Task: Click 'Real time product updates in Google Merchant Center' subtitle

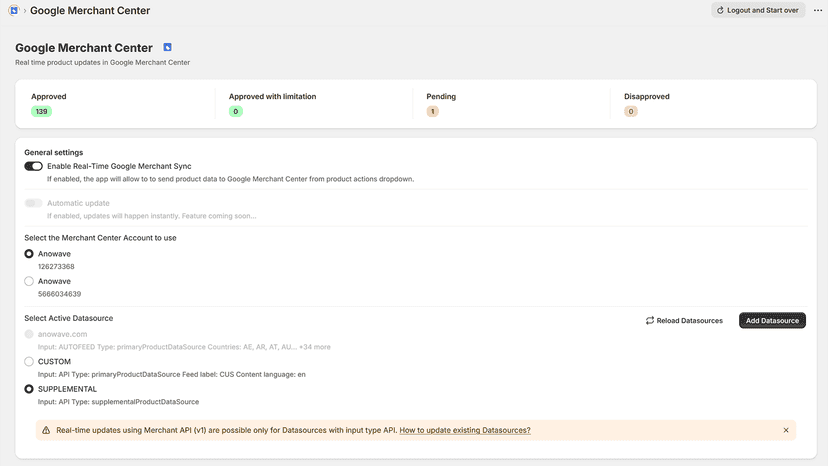Action: point(102,62)
